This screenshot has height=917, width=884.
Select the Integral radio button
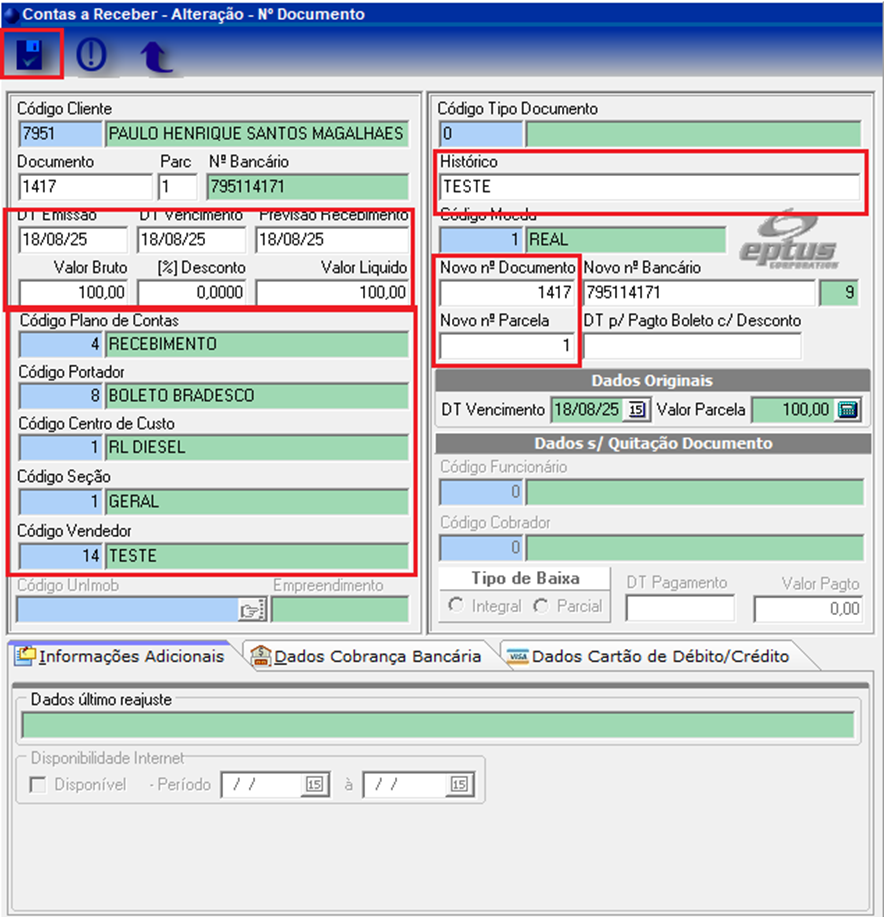458,606
